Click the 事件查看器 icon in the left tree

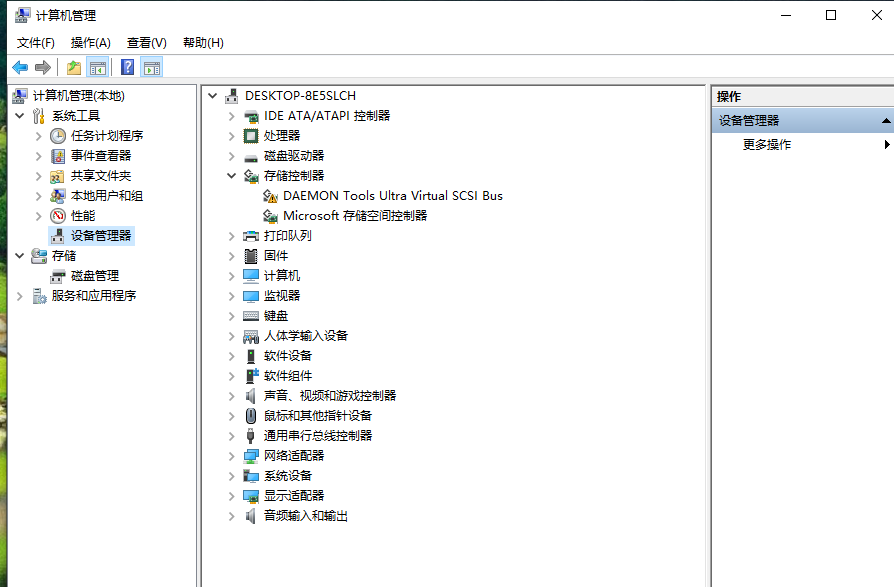(58, 156)
